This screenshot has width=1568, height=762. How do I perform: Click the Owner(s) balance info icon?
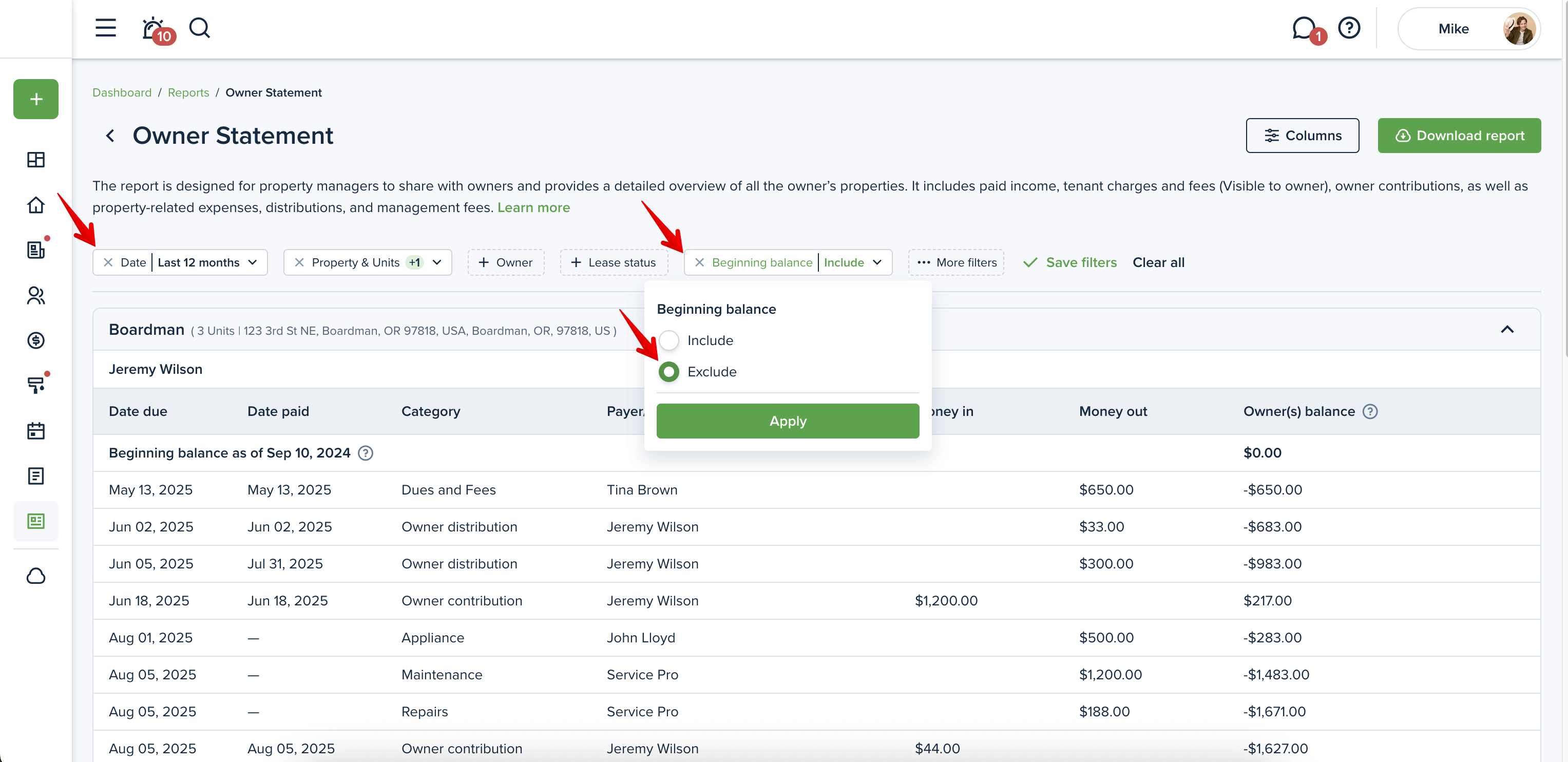1370,411
